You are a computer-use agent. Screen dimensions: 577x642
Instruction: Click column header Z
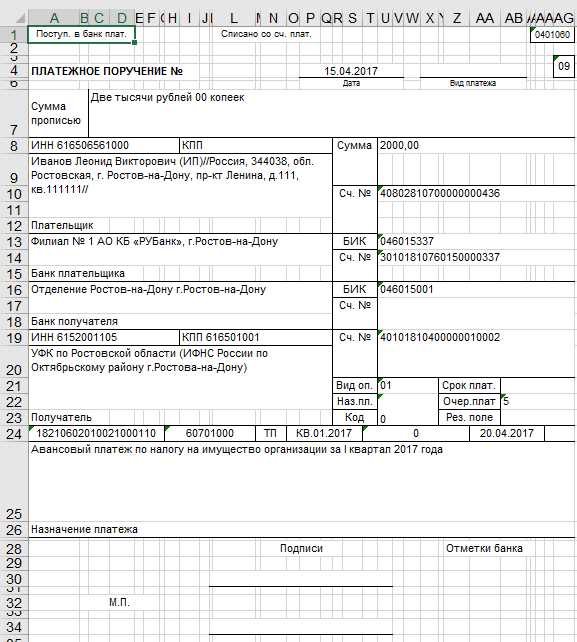[457, 18]
